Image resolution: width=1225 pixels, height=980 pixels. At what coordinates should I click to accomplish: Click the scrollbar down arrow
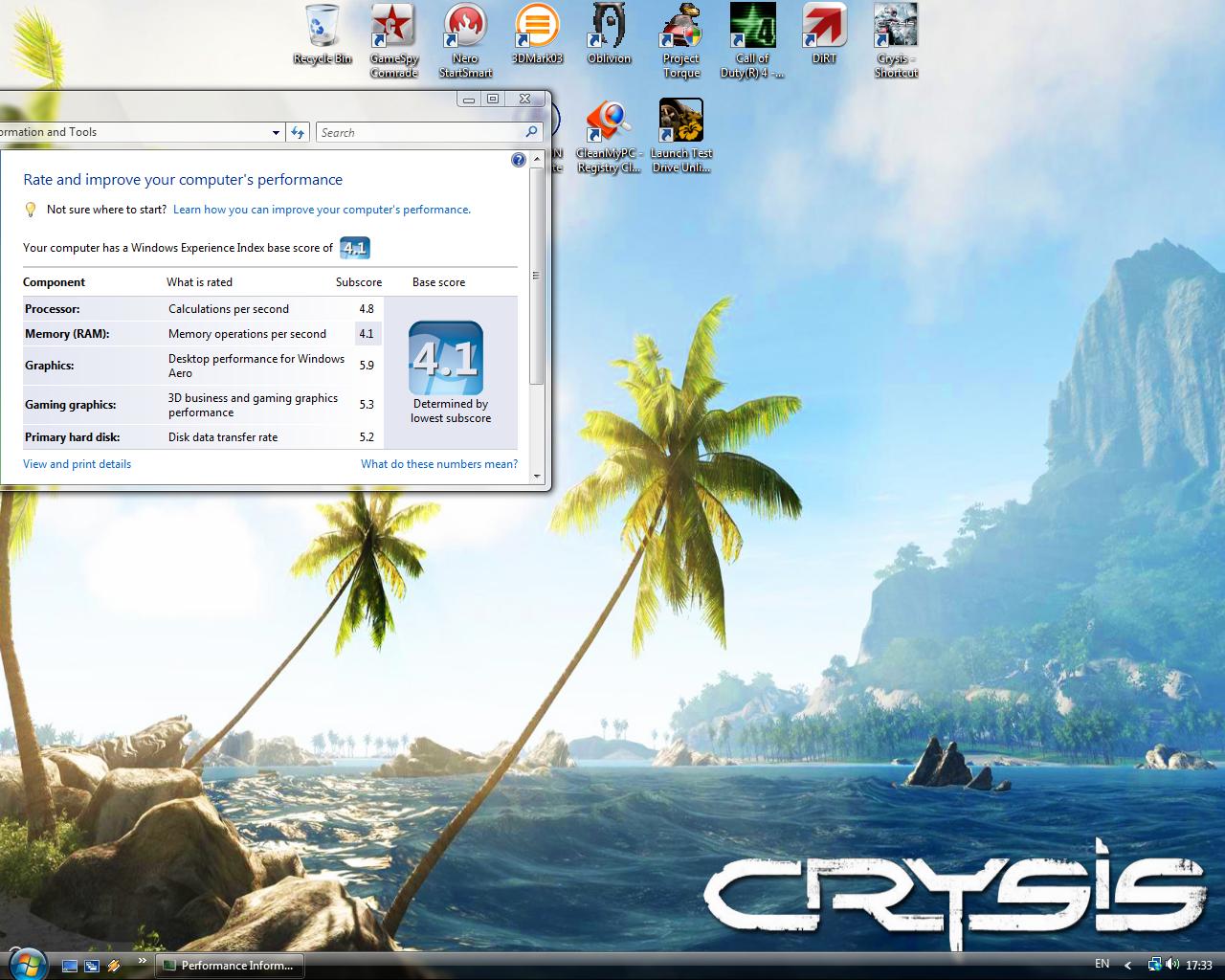pyautogui.click(x=537, y=476)
